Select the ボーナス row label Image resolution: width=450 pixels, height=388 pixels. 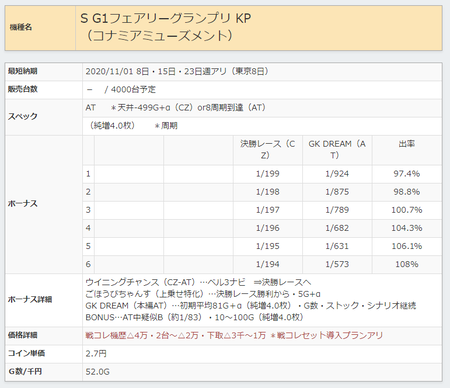click(x=23, y=204)
